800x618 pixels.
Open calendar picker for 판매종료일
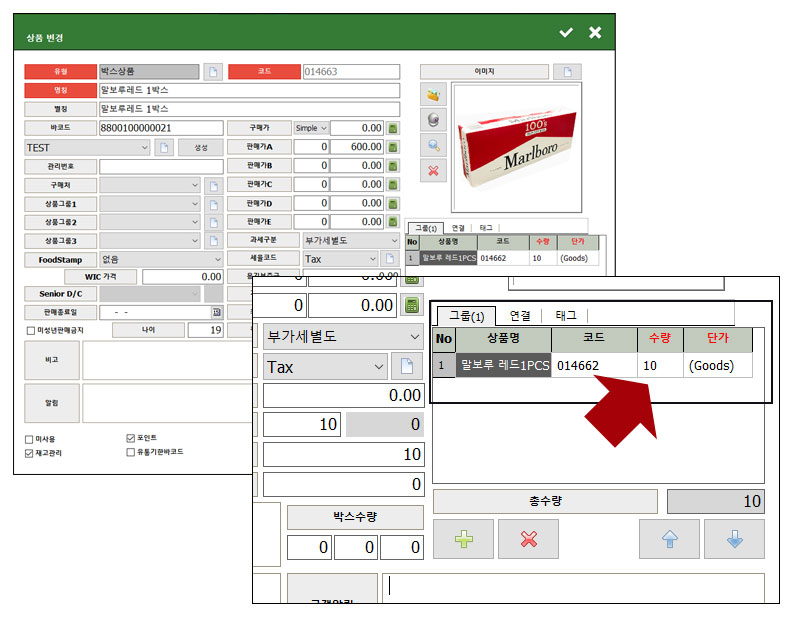point(217,312)
